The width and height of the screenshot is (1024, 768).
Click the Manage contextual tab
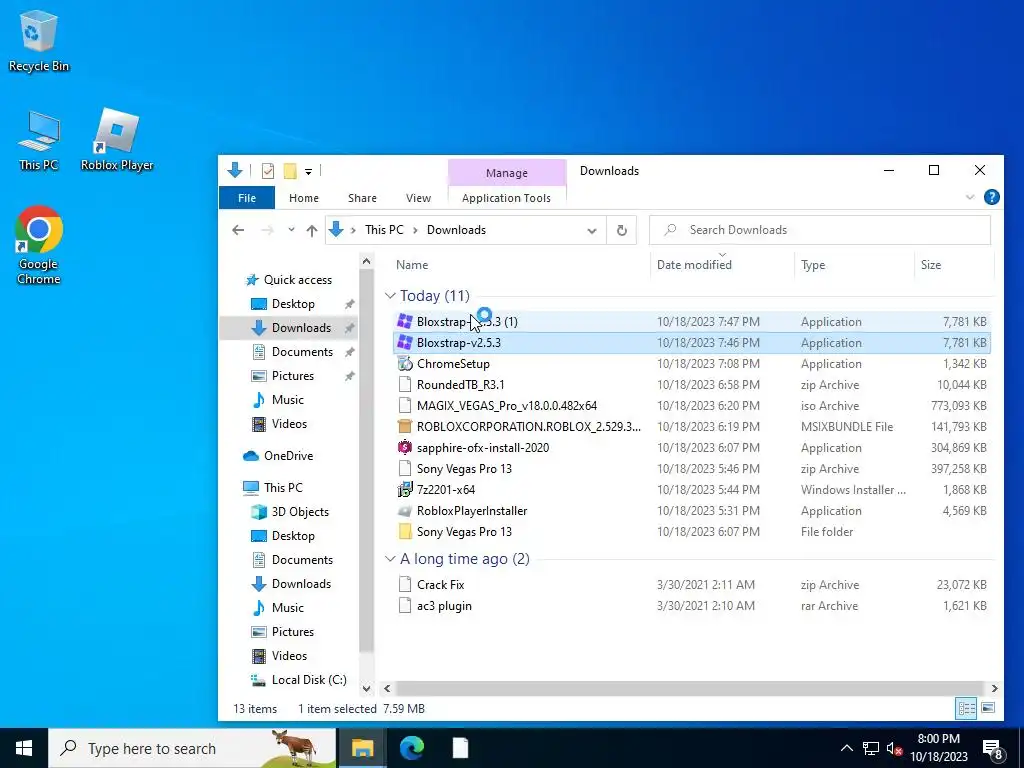click(x=507, y=173)
